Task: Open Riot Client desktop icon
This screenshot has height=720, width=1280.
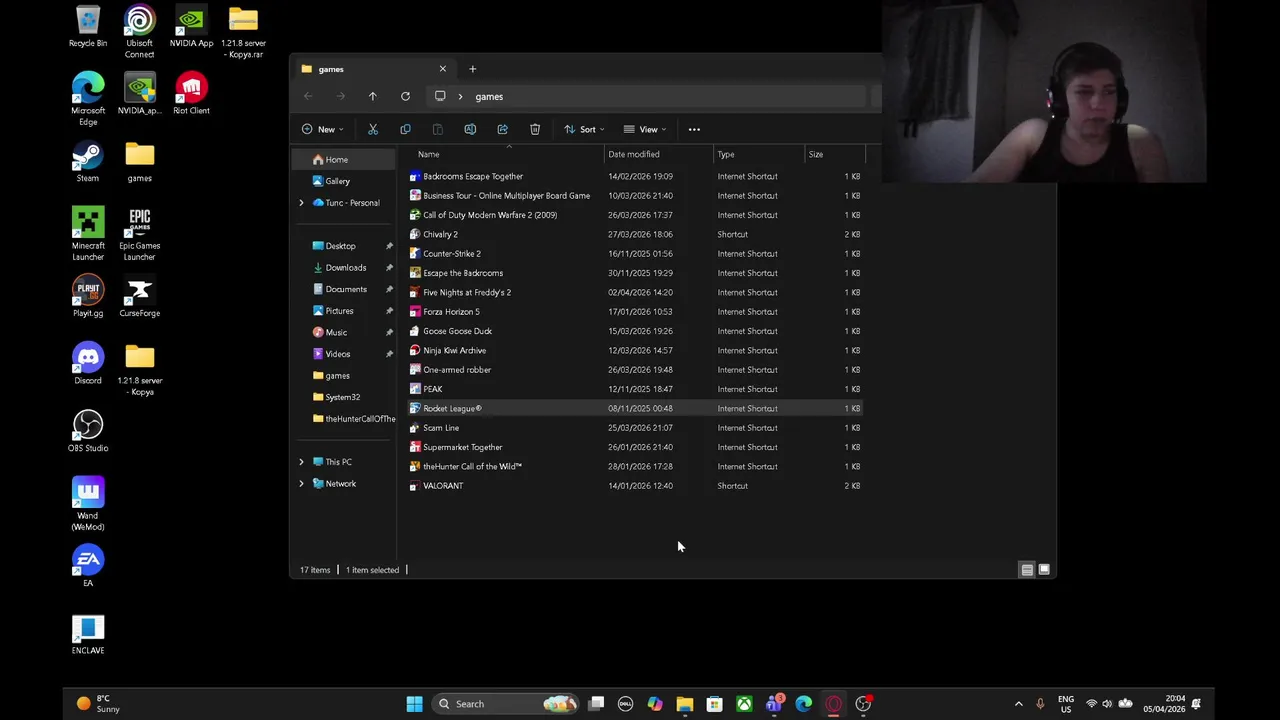Action: (x=191, y=93)
